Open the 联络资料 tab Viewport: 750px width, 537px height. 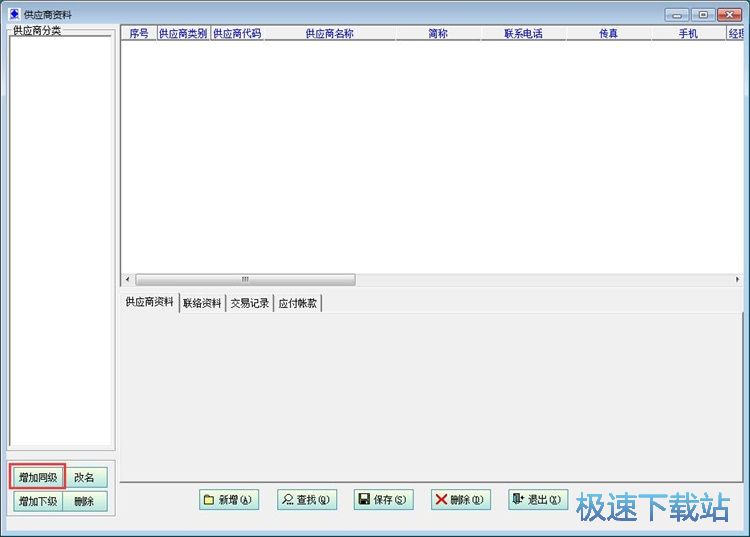pyautogui.click(x=202, y=303)
